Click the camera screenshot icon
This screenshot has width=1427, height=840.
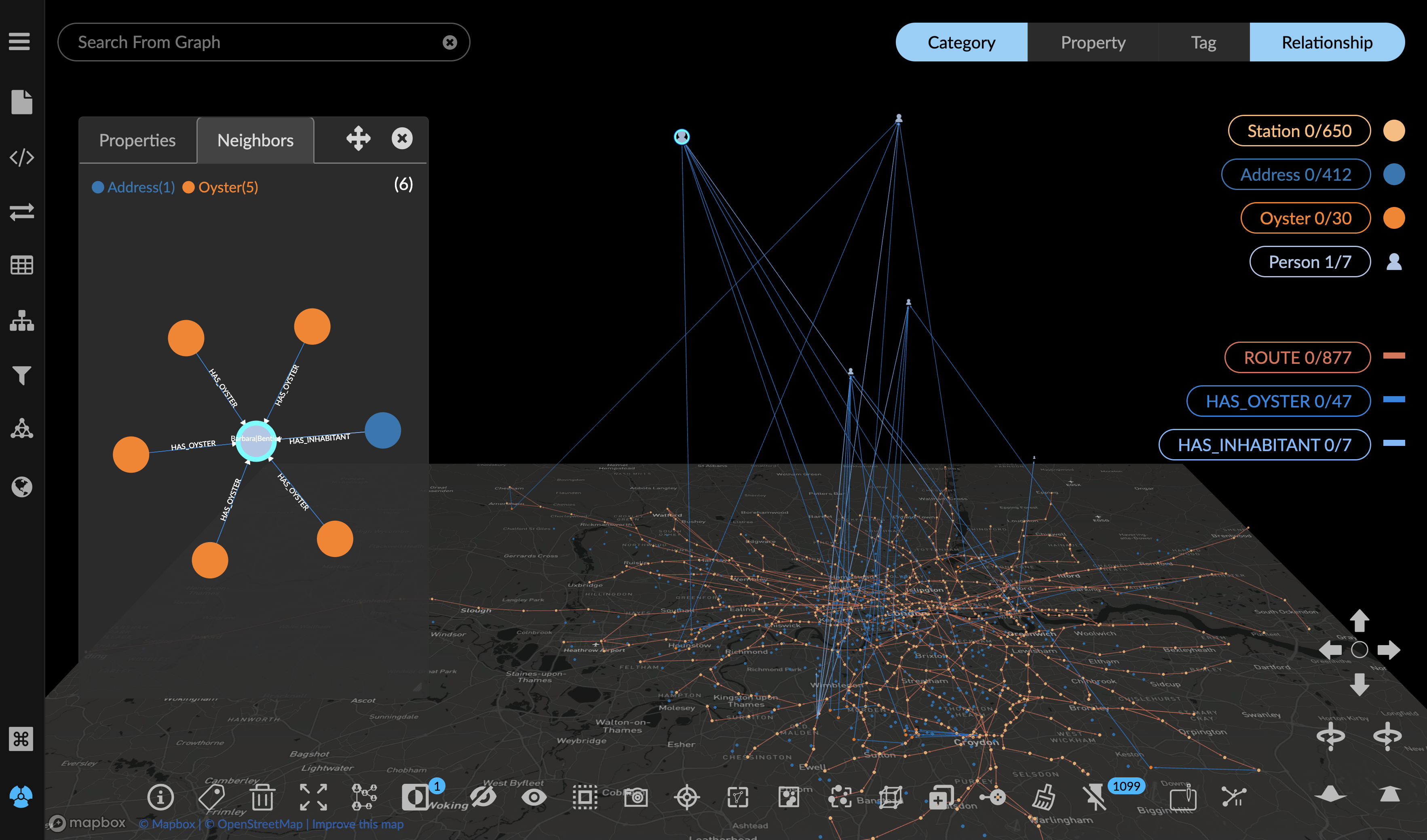[x=636, y=797]
